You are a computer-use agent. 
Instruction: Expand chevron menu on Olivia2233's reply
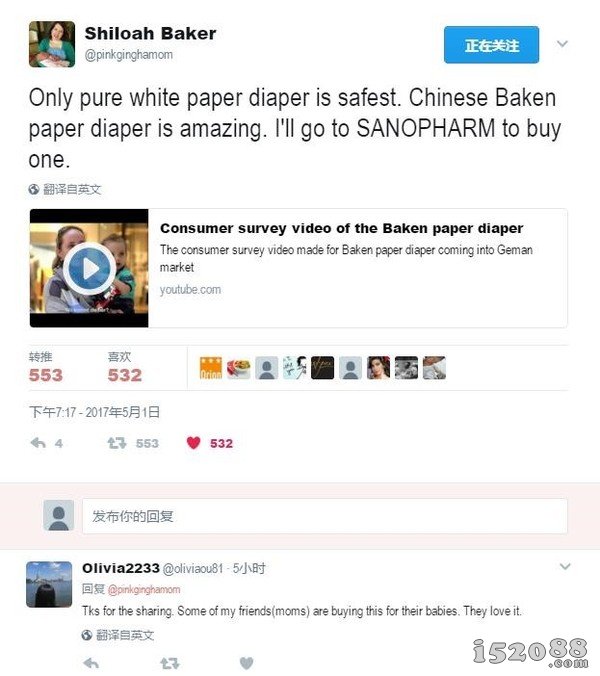pyautogui.click(x=565, y=566)
